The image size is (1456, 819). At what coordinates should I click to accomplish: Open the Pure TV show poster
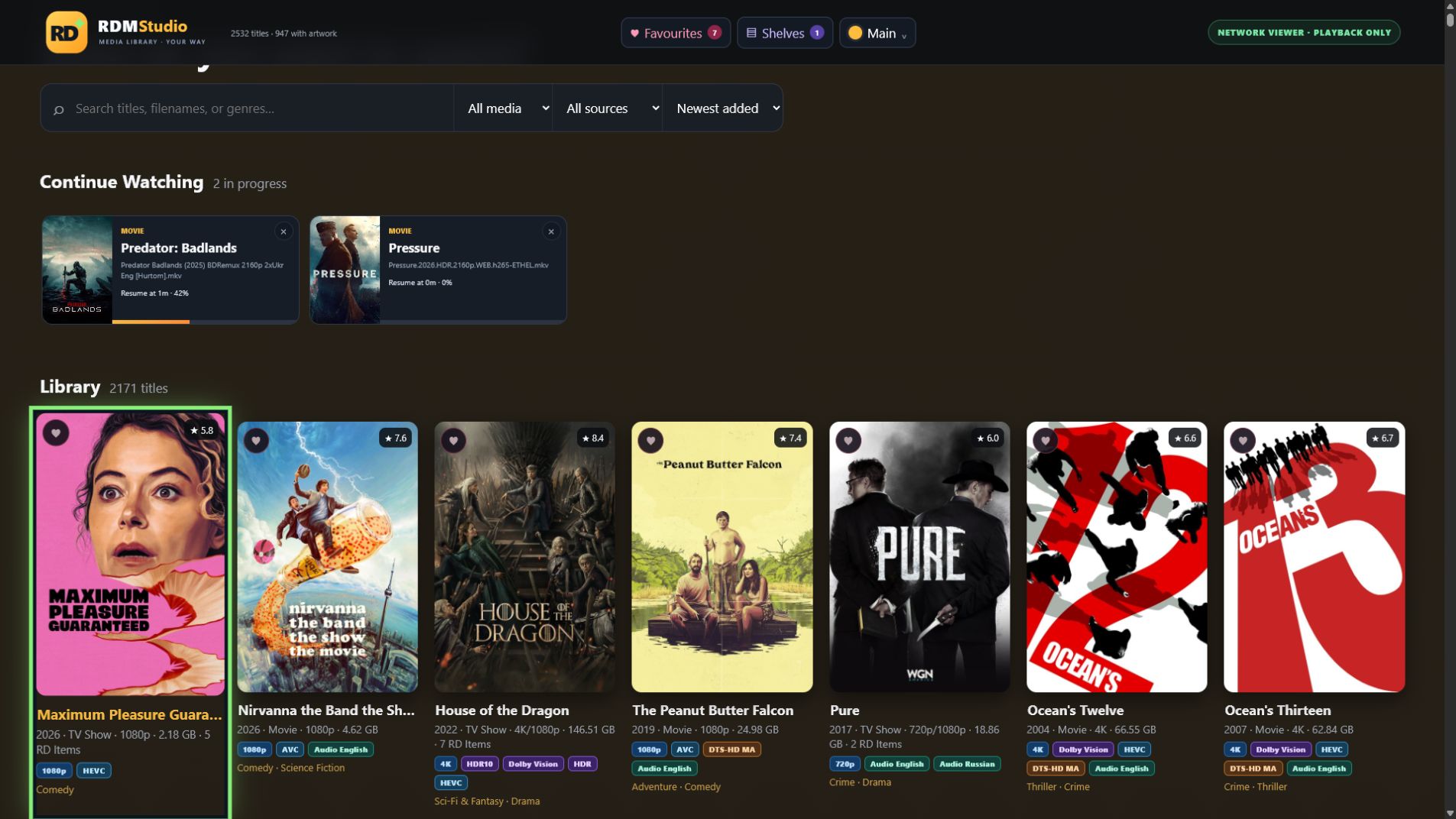coord(919,557)
